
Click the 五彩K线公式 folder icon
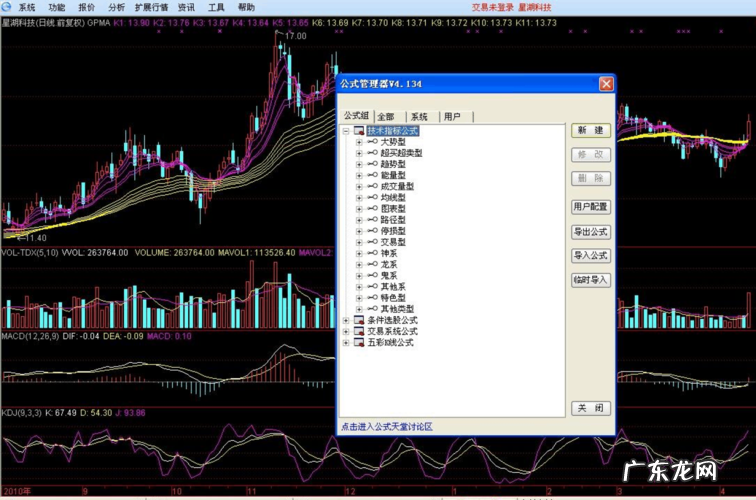coord(359,342)
